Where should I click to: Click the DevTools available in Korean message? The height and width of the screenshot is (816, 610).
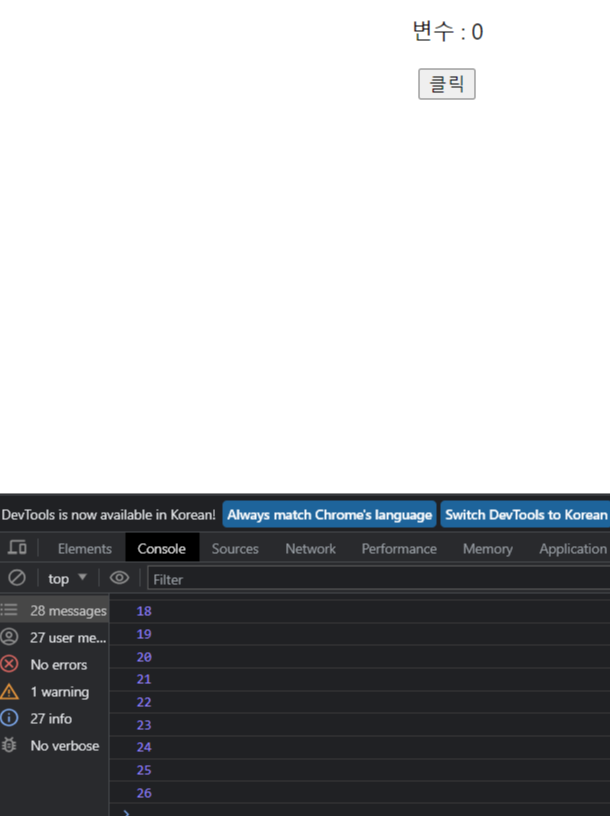pyautogui.click(x=108, y=515)
